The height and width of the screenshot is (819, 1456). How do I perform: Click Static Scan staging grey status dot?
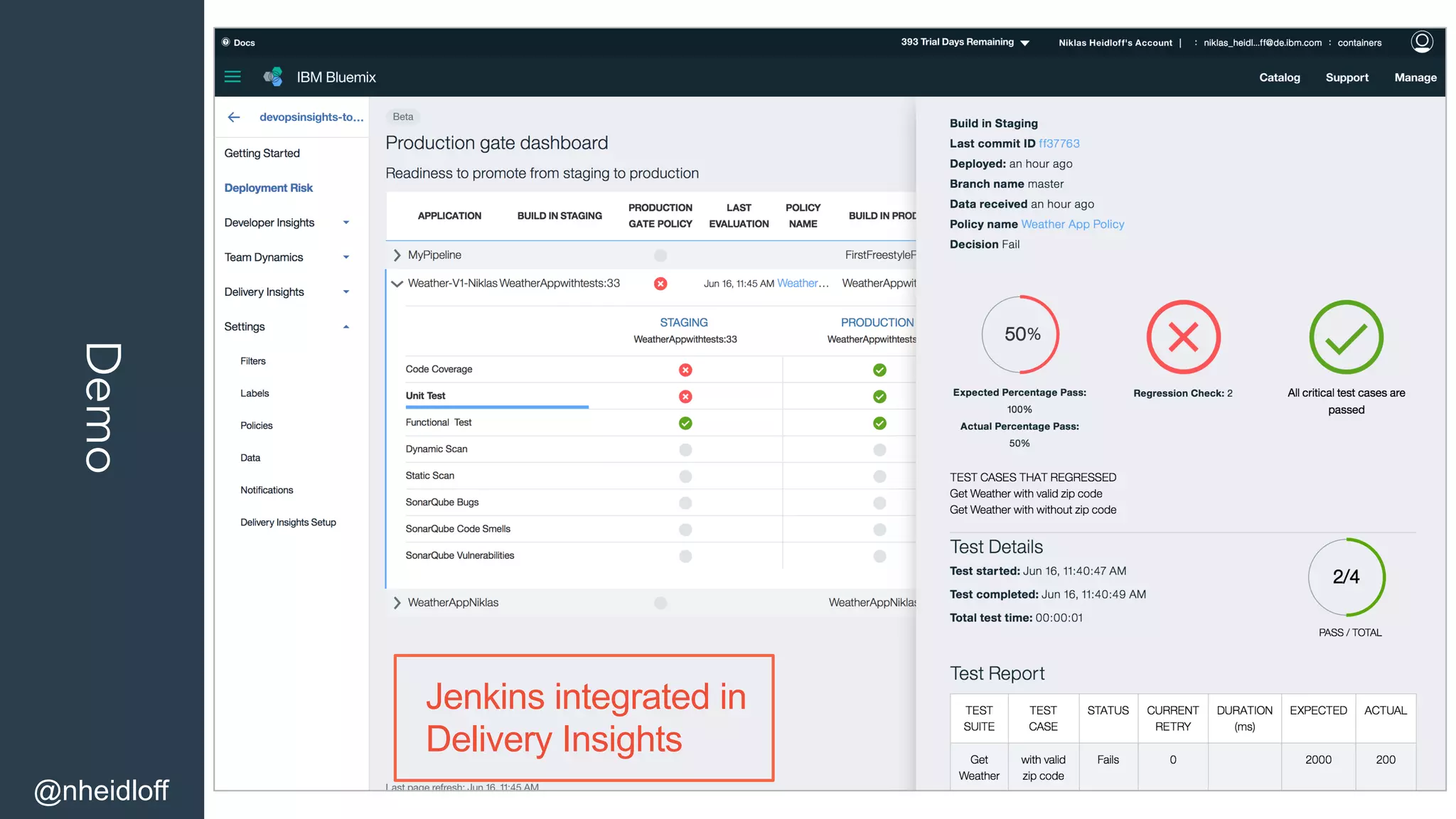[685, 476]
